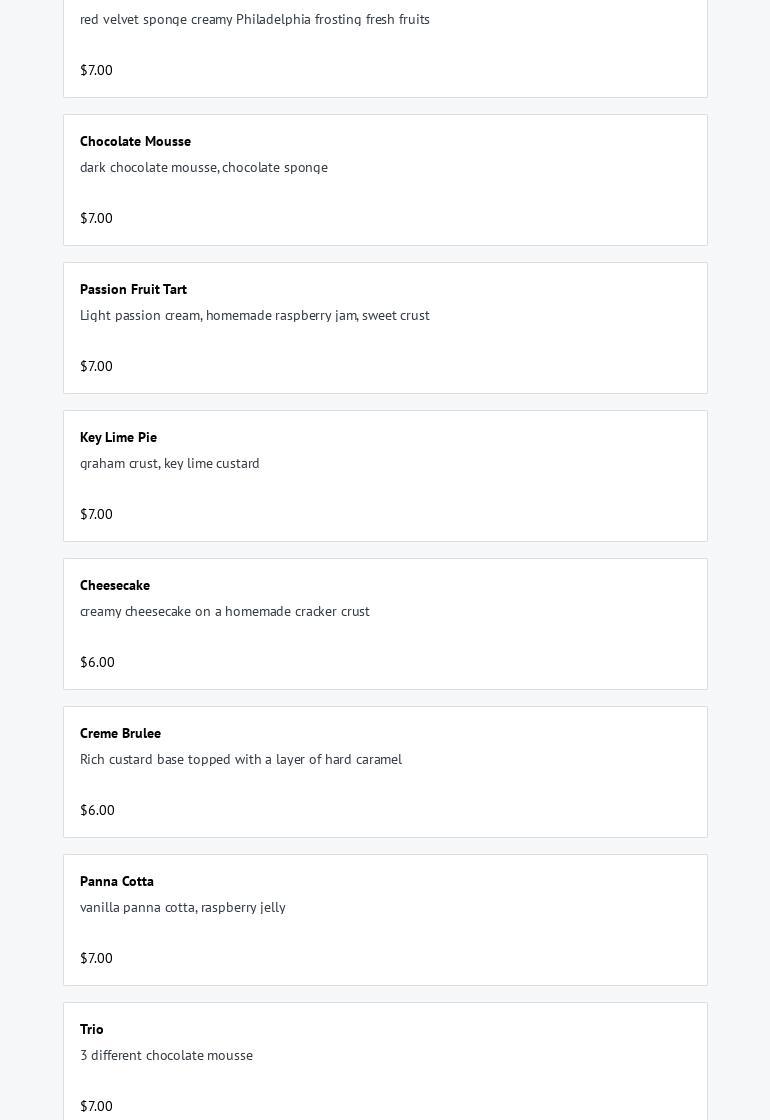The image size is (770, 1120).
Task: Click the Panna Cotta item name
Action: pyautogui.click(x=117, y=881)
